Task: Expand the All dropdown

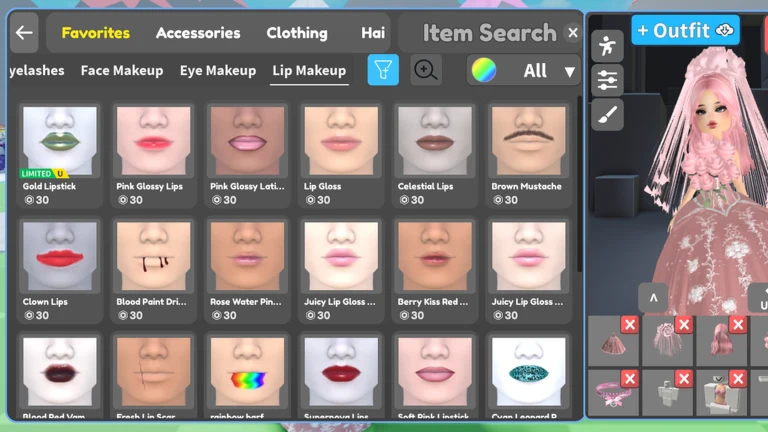Action: click(x=524, y=71)
